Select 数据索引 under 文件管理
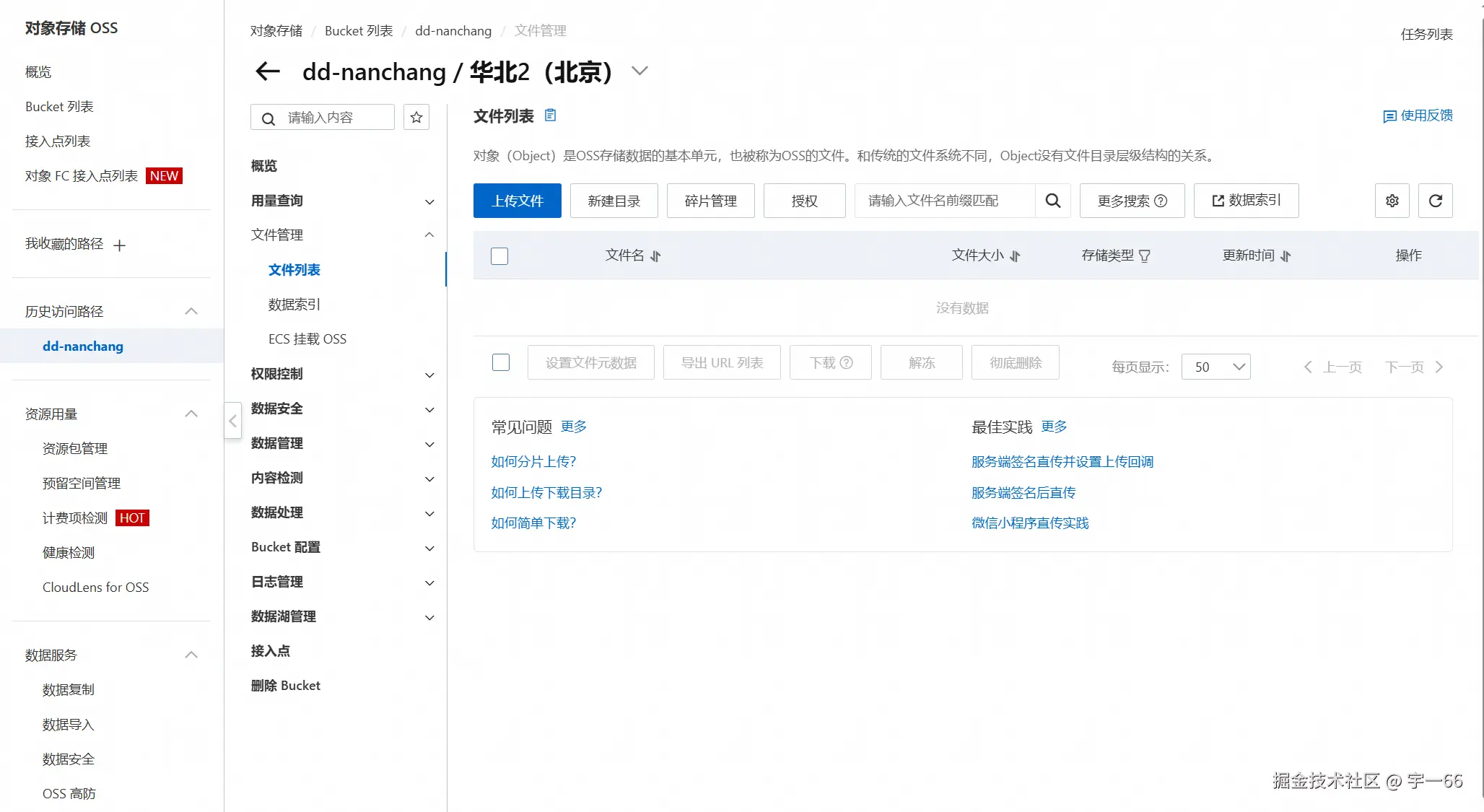Screen dimensions: 1484x812 pos(294,305)
